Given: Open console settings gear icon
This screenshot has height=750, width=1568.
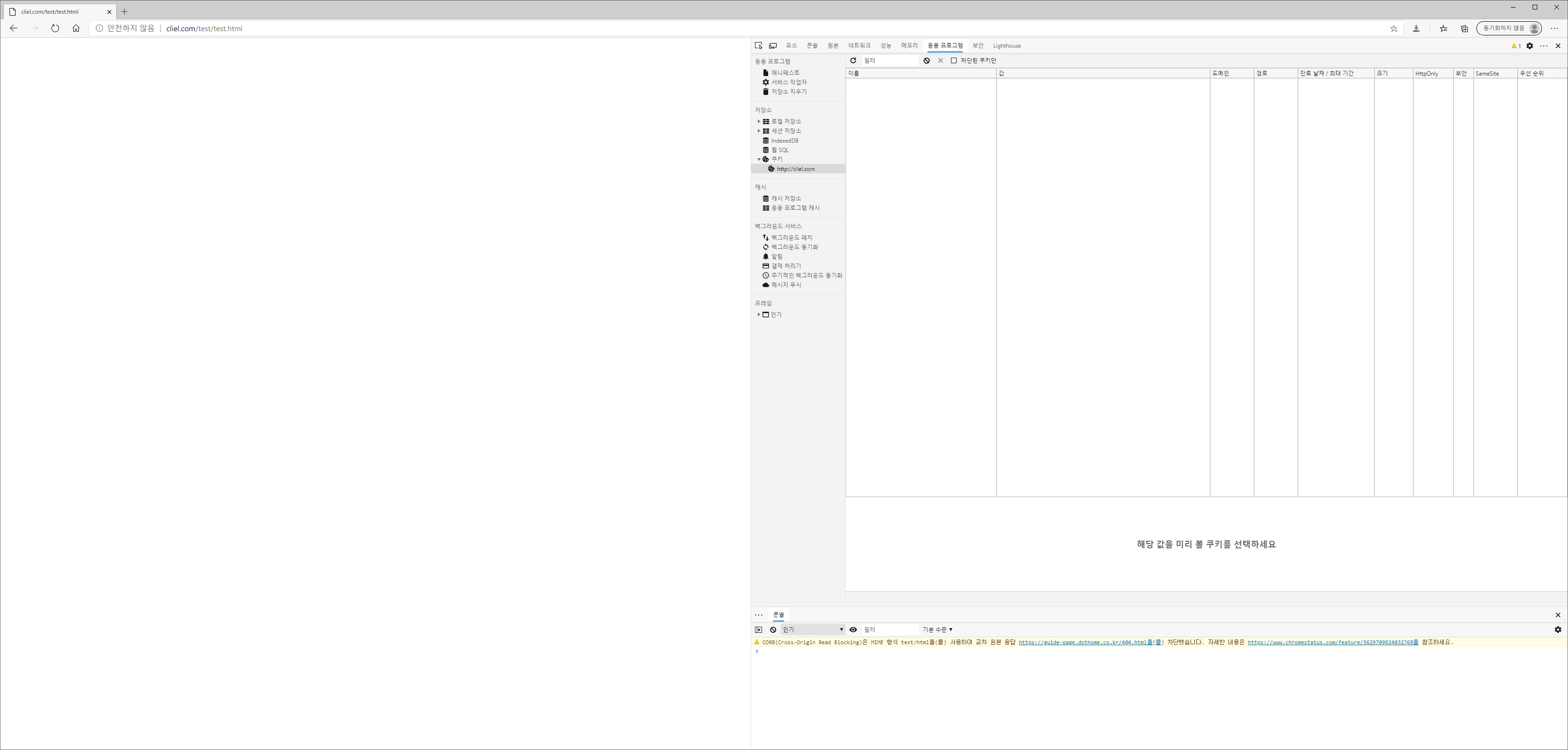Looking at the screenshot, I should click(x=1558, y=630).
